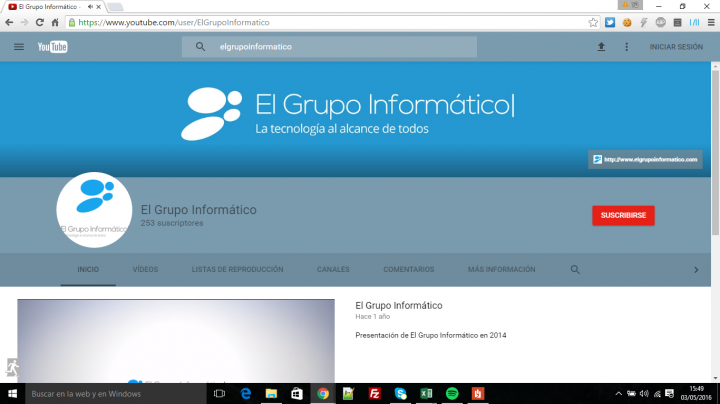Click the browser forward arrow
This screenshot has width=720, height=404.
tap(24, 22)
